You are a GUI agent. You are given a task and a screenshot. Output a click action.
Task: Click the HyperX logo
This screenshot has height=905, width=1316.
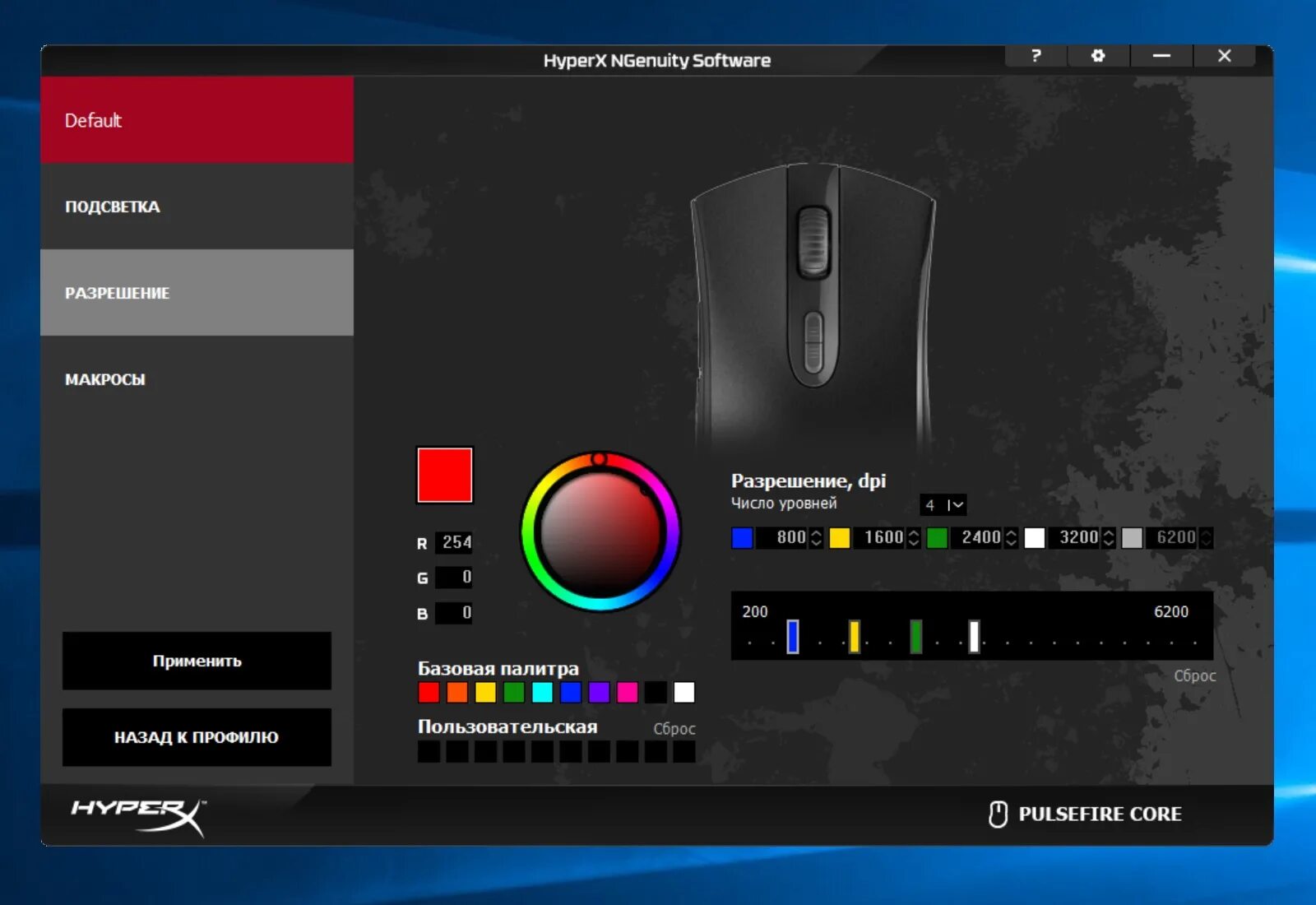(x=138, y=817)
